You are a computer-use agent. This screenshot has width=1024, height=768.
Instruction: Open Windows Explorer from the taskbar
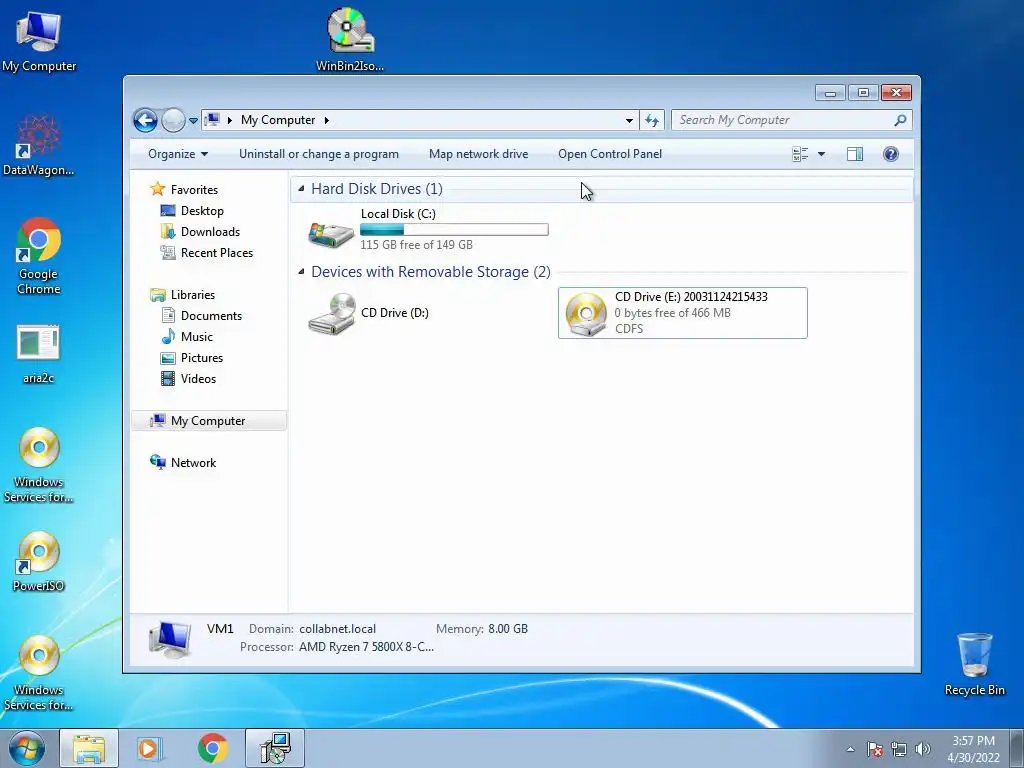click(89, 748)
